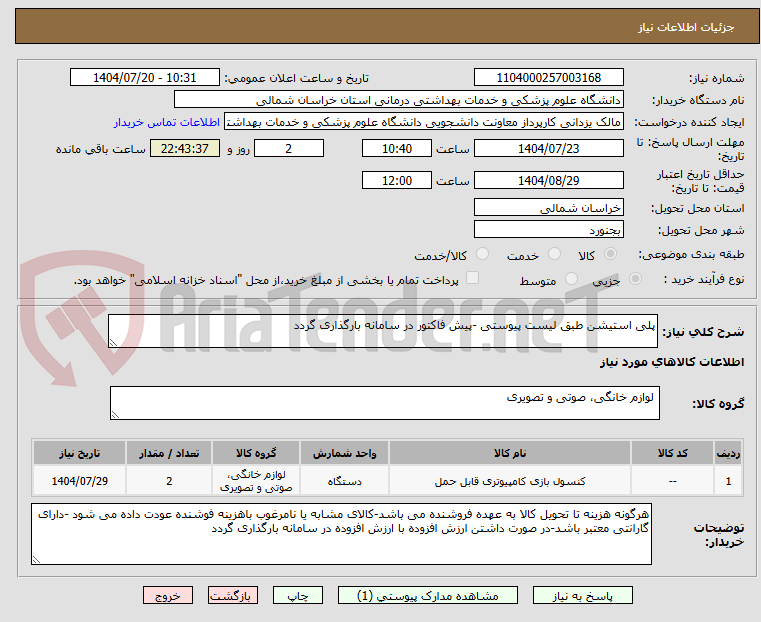Select the متوسط purchase type radio
This screenshot has height=622, width=761.
pos(572,278)
